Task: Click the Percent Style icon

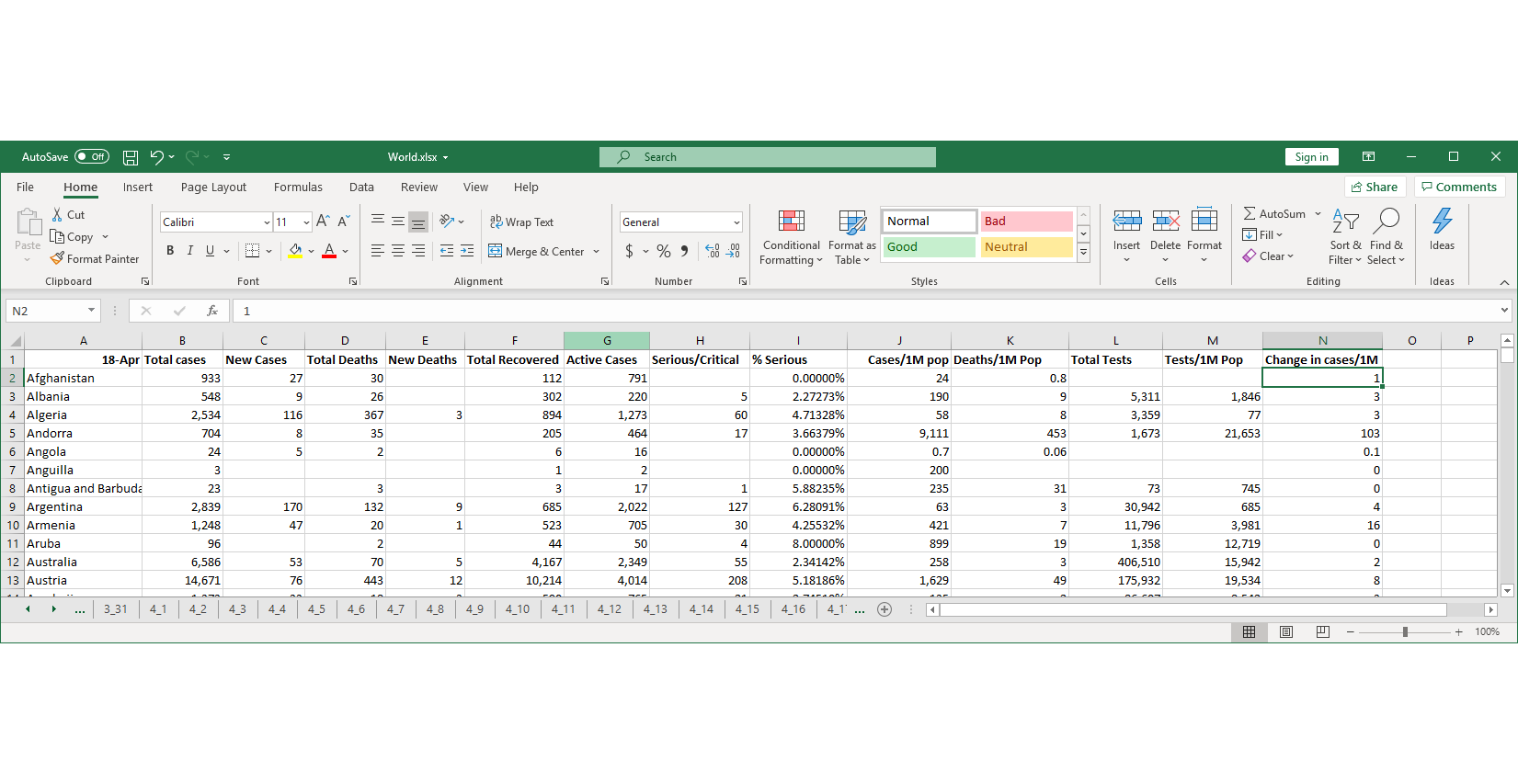Action: [663, 251]
